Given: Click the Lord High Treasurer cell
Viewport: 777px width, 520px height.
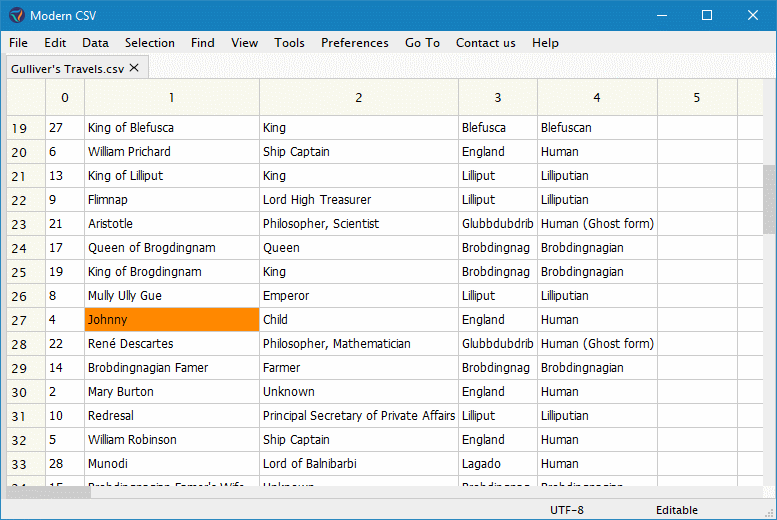Looking at the screenshot, I should point(359,200).
